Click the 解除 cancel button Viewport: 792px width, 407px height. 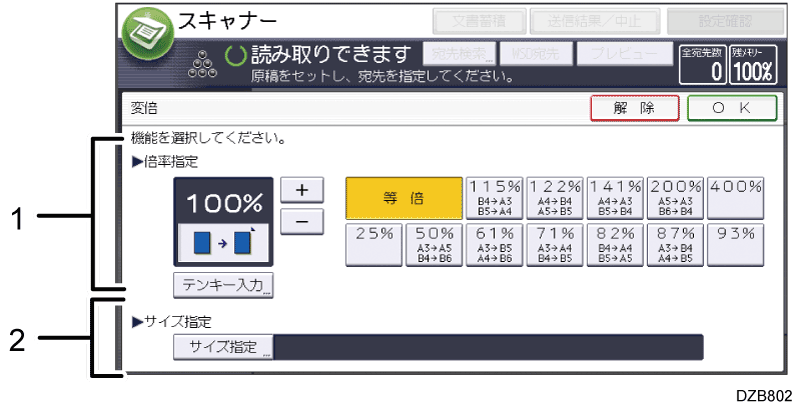pos(634,108)
